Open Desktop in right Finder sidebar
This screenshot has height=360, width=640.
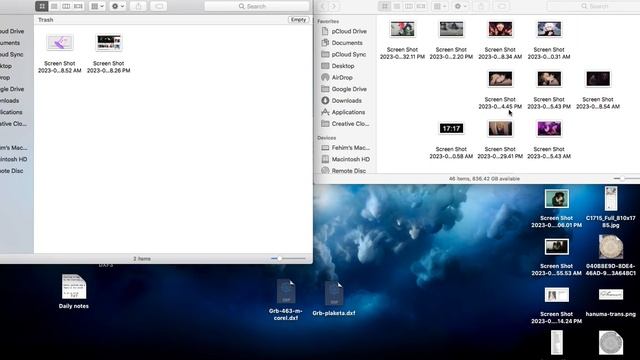pos(338,66)
